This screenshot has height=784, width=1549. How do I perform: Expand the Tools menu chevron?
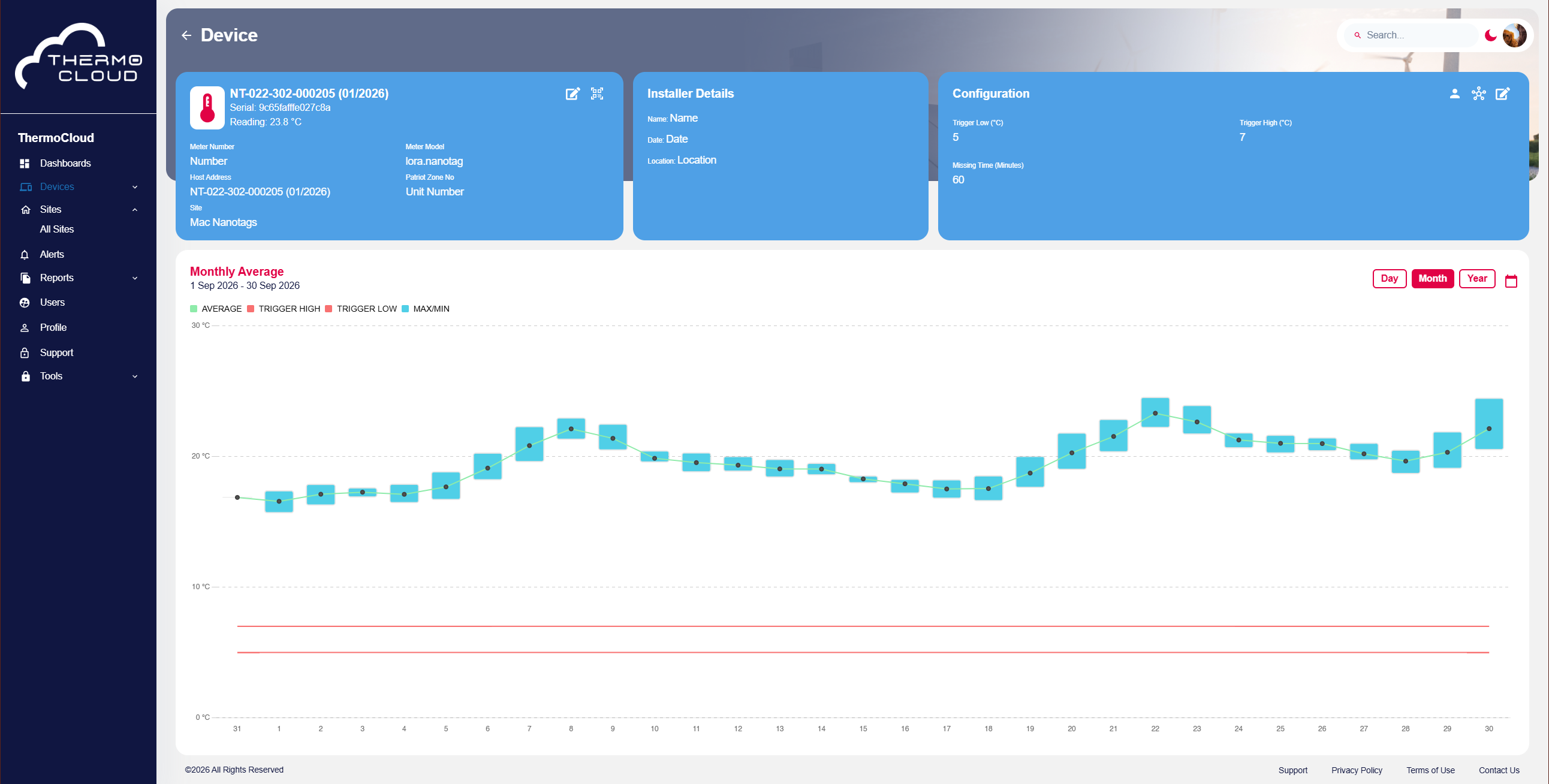[135, 376]
